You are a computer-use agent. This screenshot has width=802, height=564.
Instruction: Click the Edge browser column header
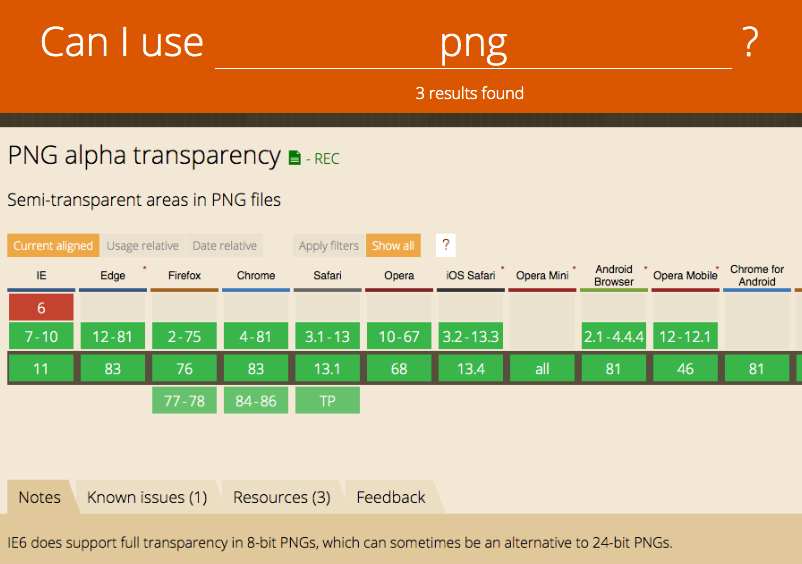coord(113,276)
